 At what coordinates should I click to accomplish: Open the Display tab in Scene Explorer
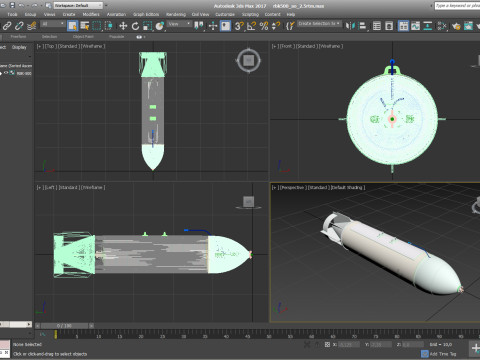[19, 47]
